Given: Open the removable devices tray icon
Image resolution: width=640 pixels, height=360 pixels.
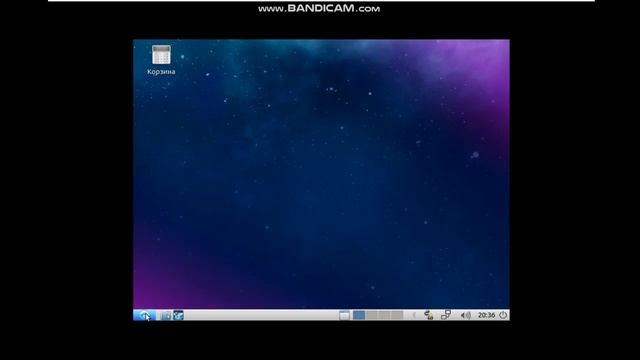Looking at the screenshot, I should [428, 315].
